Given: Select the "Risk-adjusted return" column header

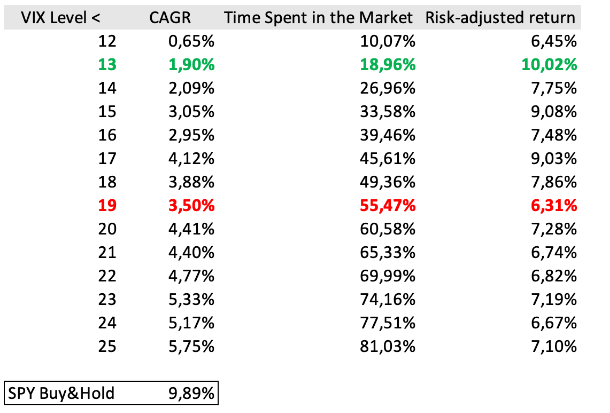Looking at the screenshot, I should 501,18.
